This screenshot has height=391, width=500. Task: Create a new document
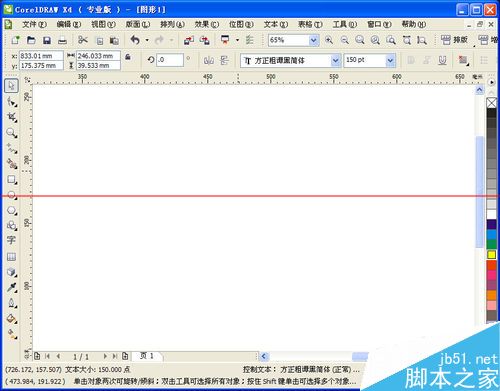15,40
